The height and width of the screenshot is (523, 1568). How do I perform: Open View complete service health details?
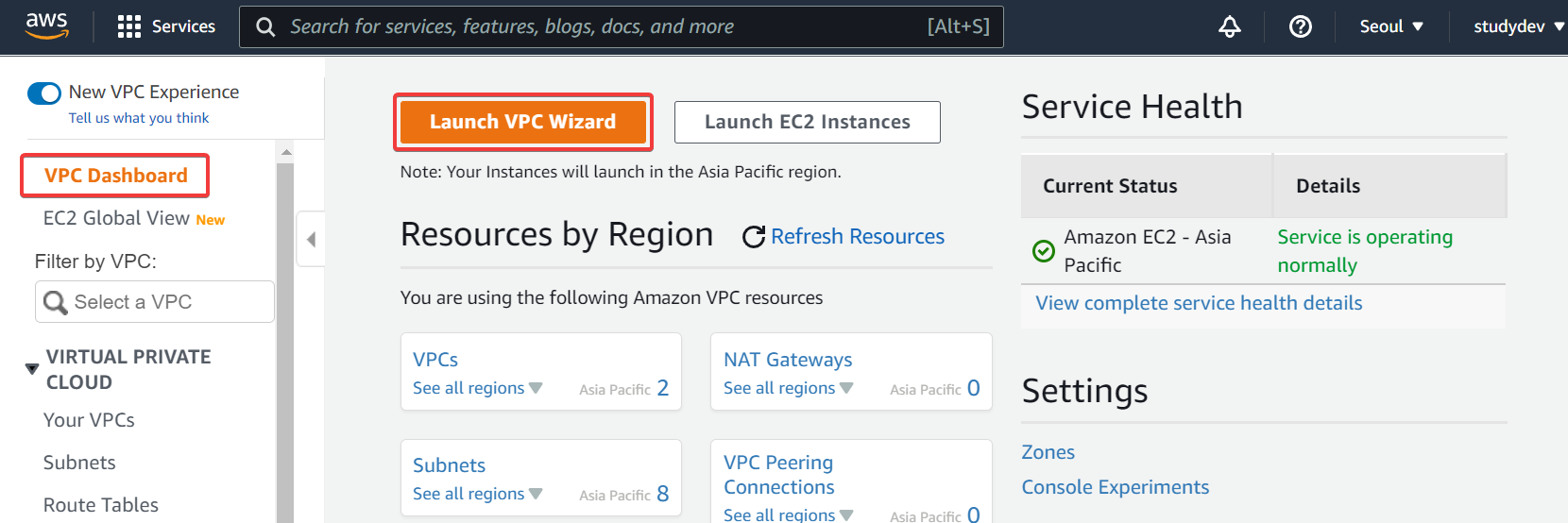tap(1199, 303)
